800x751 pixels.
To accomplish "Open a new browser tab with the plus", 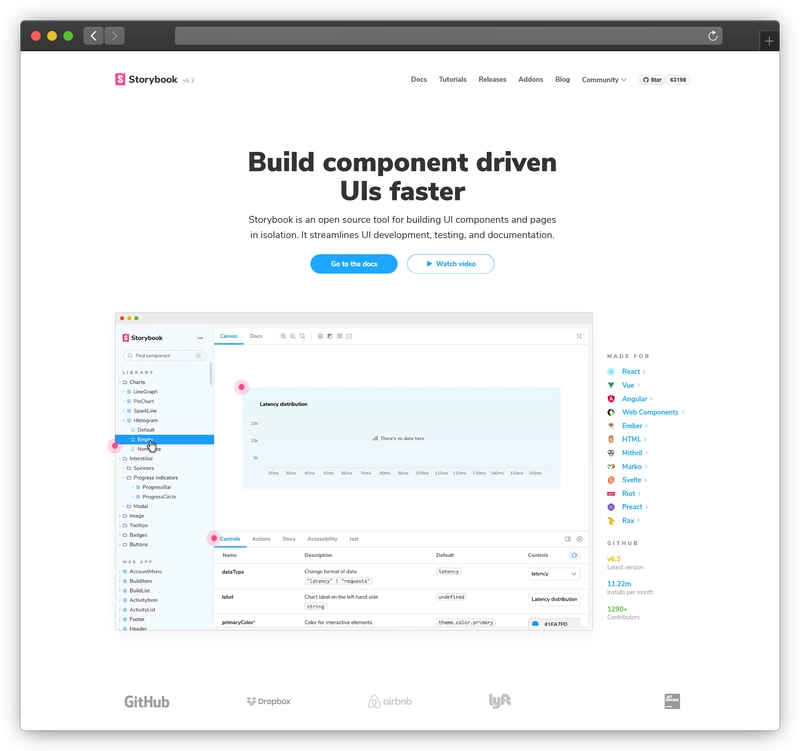I will point(769,41).
